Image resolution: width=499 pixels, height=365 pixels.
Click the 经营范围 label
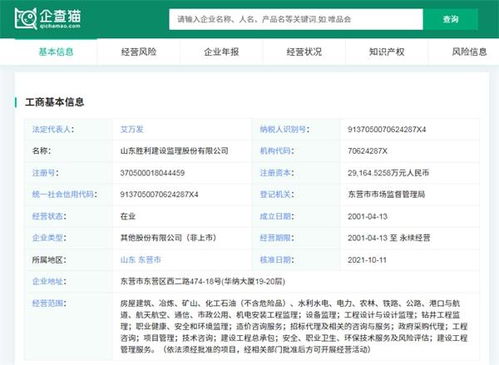[49, 303]
